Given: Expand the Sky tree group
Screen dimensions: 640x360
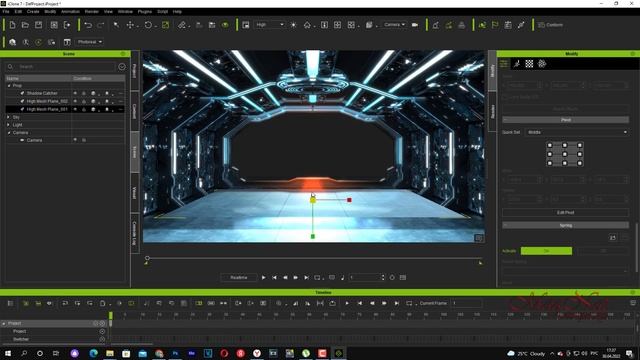Looking at the screenshot, I should pos(9,117).
